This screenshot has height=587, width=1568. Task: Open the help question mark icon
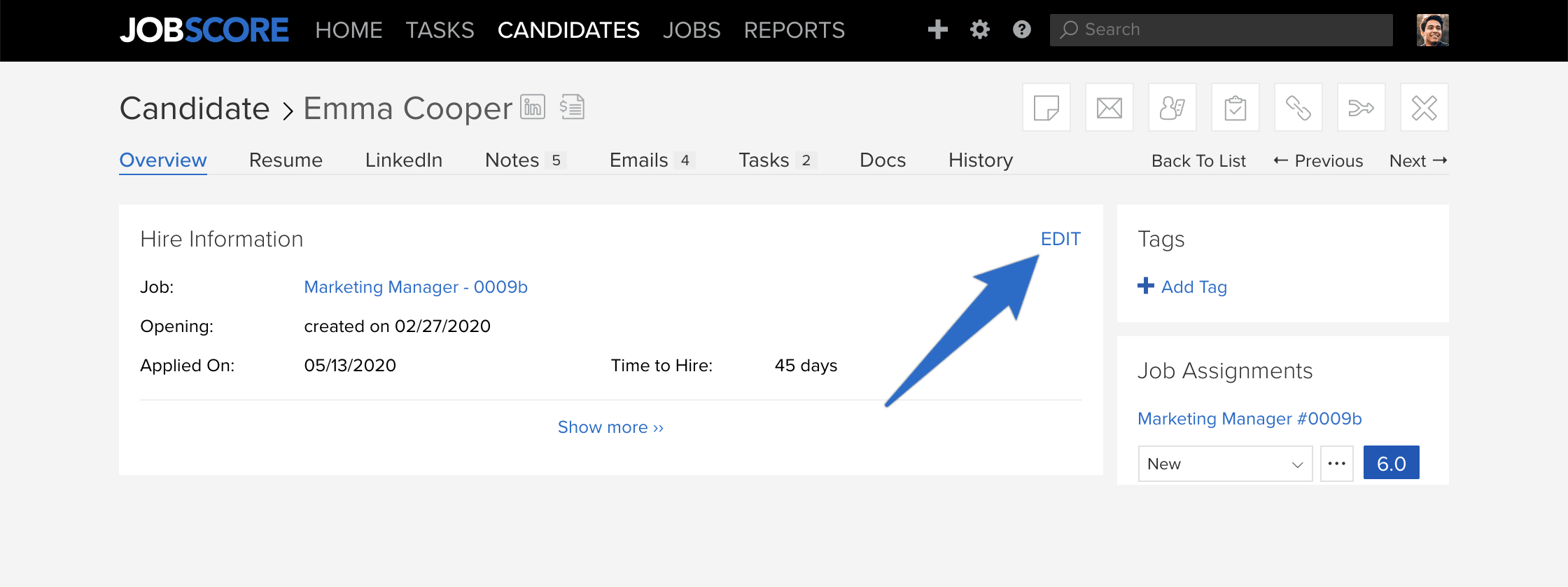point(1022,29)
